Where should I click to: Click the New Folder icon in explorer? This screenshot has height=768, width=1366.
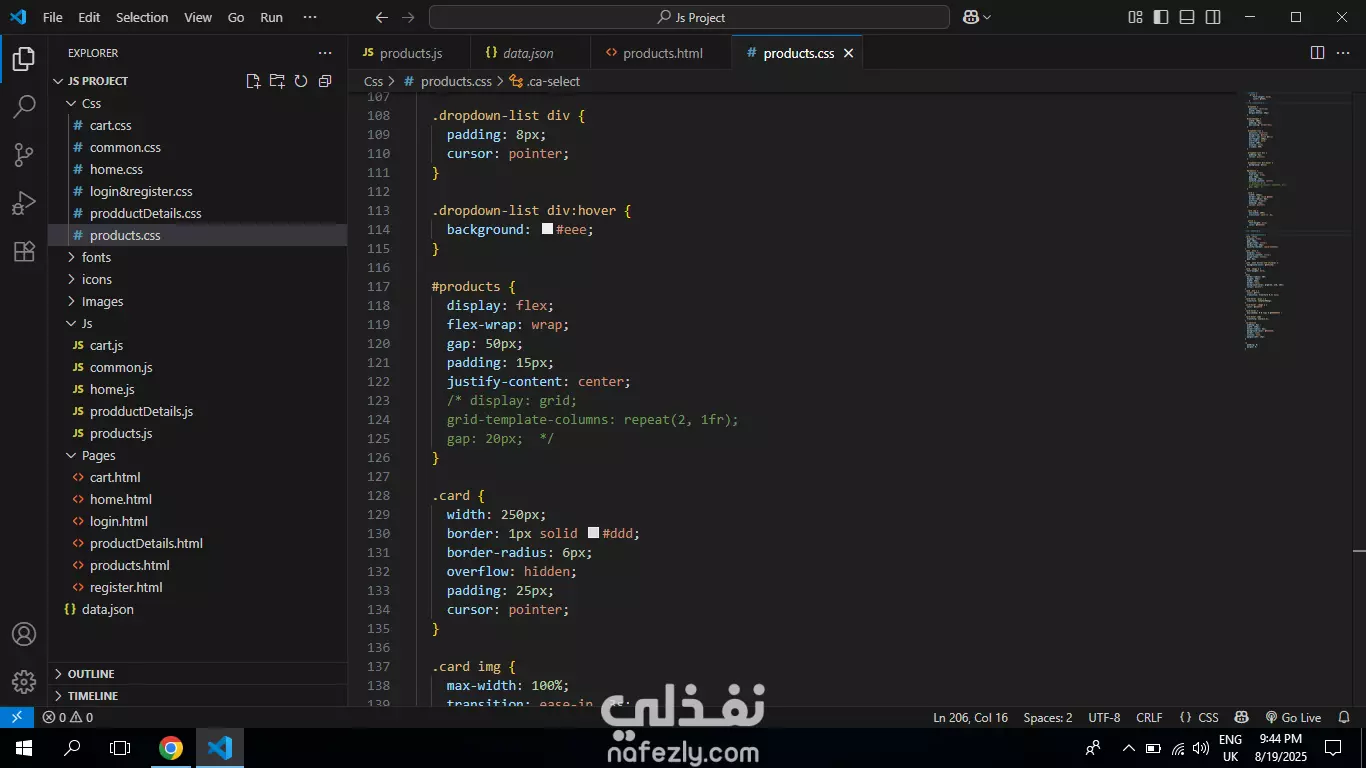tap(277, 81)
